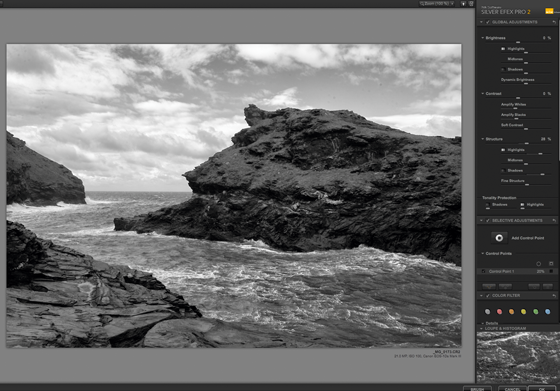
Task: Click Brightness Highlights icon
Action: (x=503, y=49)
